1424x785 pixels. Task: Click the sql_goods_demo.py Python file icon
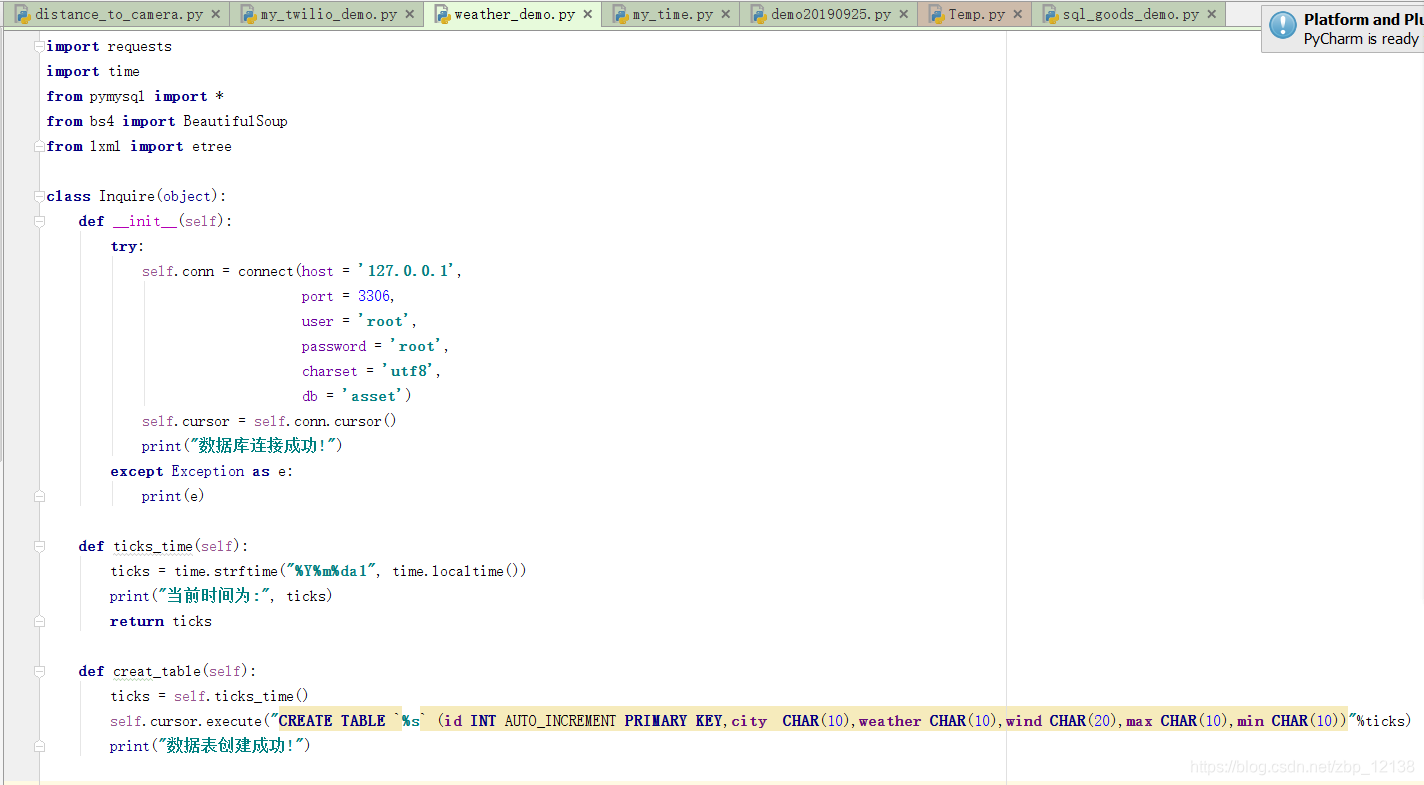pyautogui.click(x=1051, y=14)
